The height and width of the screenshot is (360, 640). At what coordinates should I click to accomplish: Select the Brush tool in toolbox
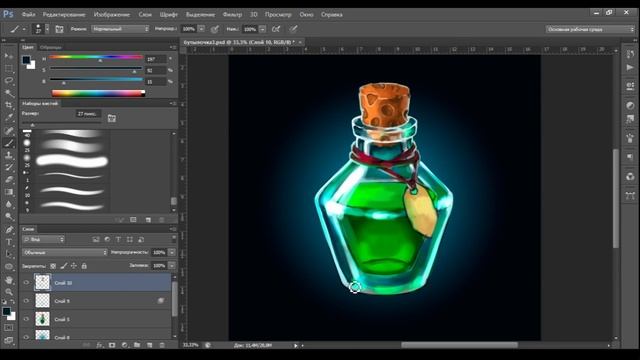(x=9, y=143)
